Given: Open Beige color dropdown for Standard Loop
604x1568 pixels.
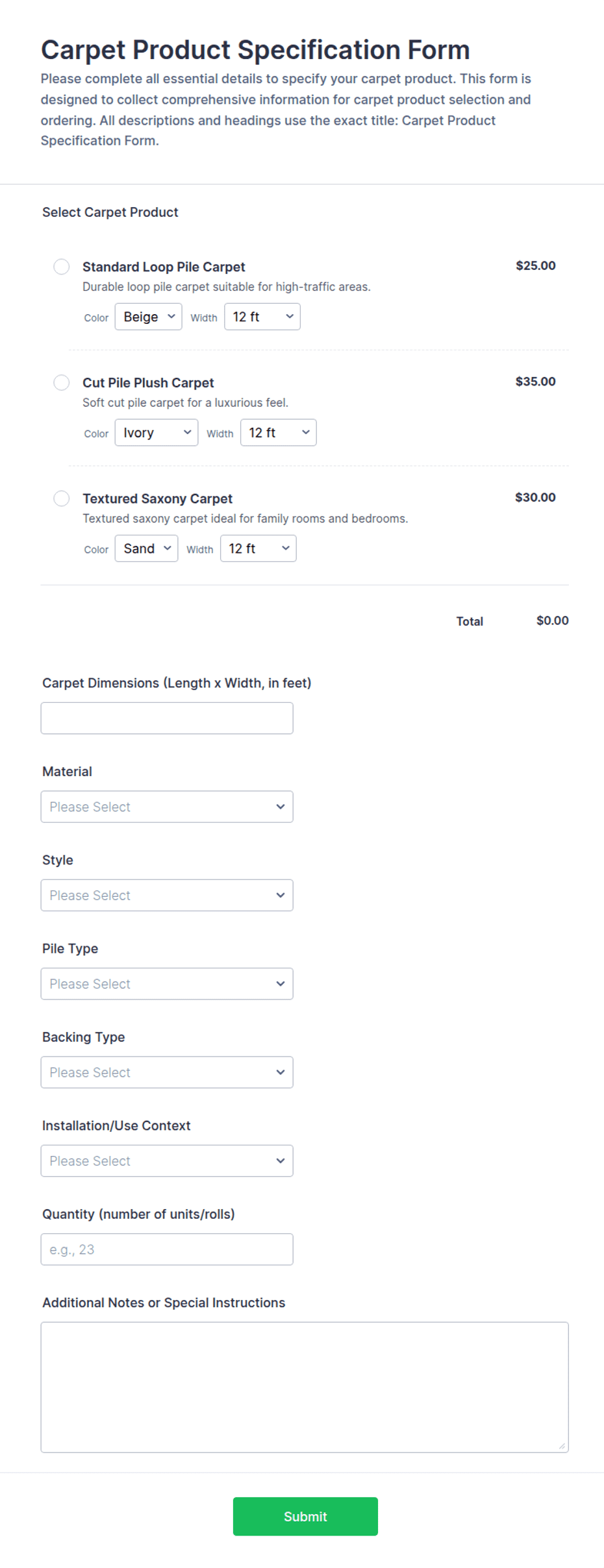Looking at the screenshot, I should click(149, 317).
